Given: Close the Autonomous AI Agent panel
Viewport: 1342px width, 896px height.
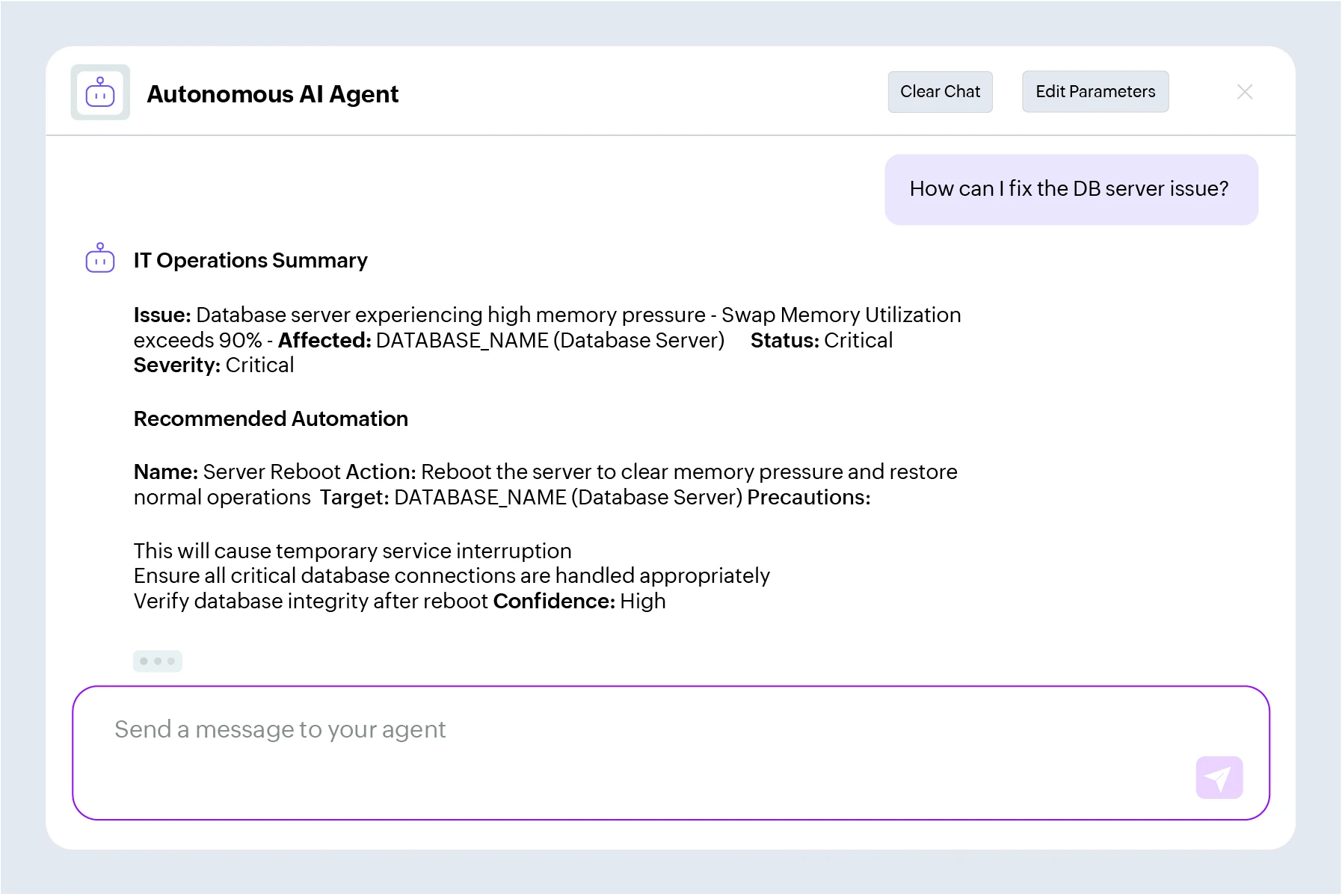Looking at the screenshot, I should click(x=1245, y=92).
